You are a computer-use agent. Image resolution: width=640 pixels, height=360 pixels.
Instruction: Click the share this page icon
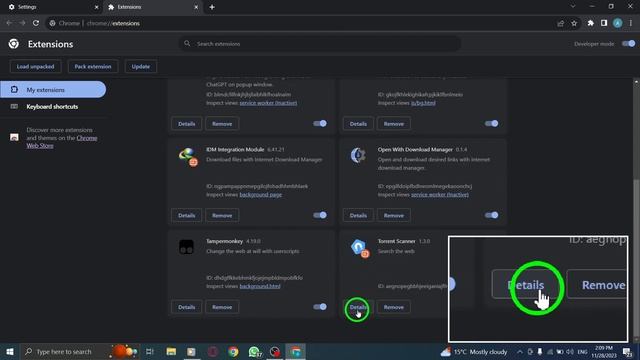(560, 23)
